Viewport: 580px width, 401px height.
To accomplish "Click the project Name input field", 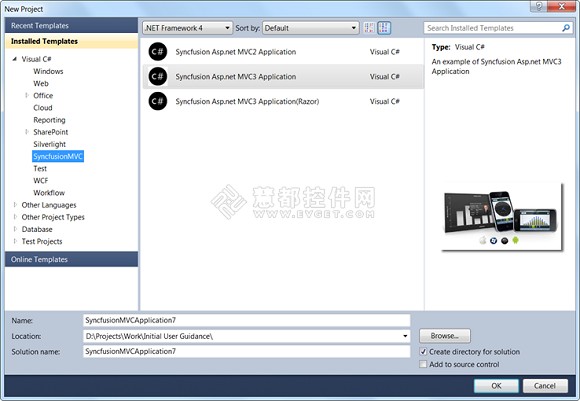I will [247, 320].
